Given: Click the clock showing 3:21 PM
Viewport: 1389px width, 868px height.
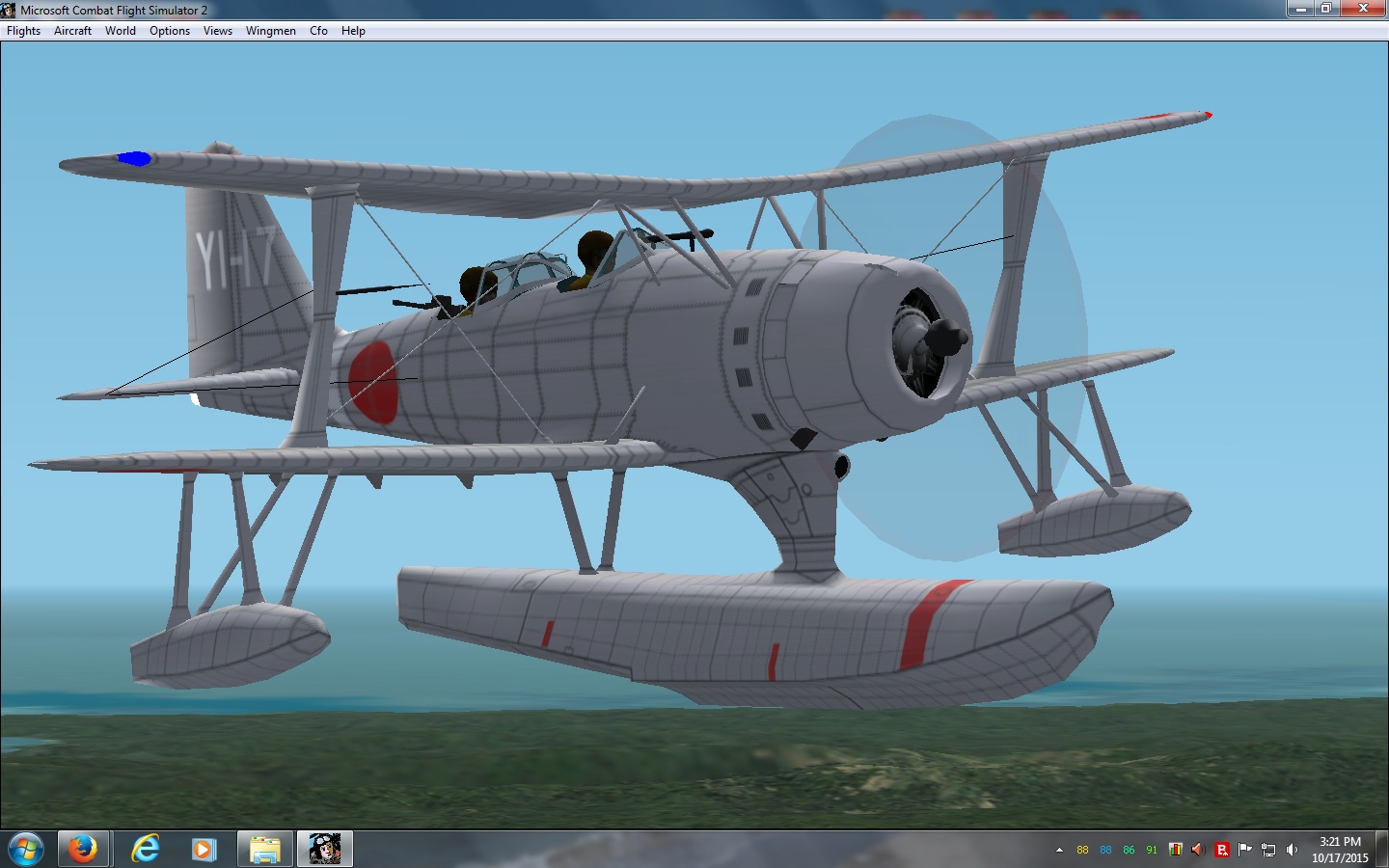Looking at the screenshot, I should (x=1340, y=849).
